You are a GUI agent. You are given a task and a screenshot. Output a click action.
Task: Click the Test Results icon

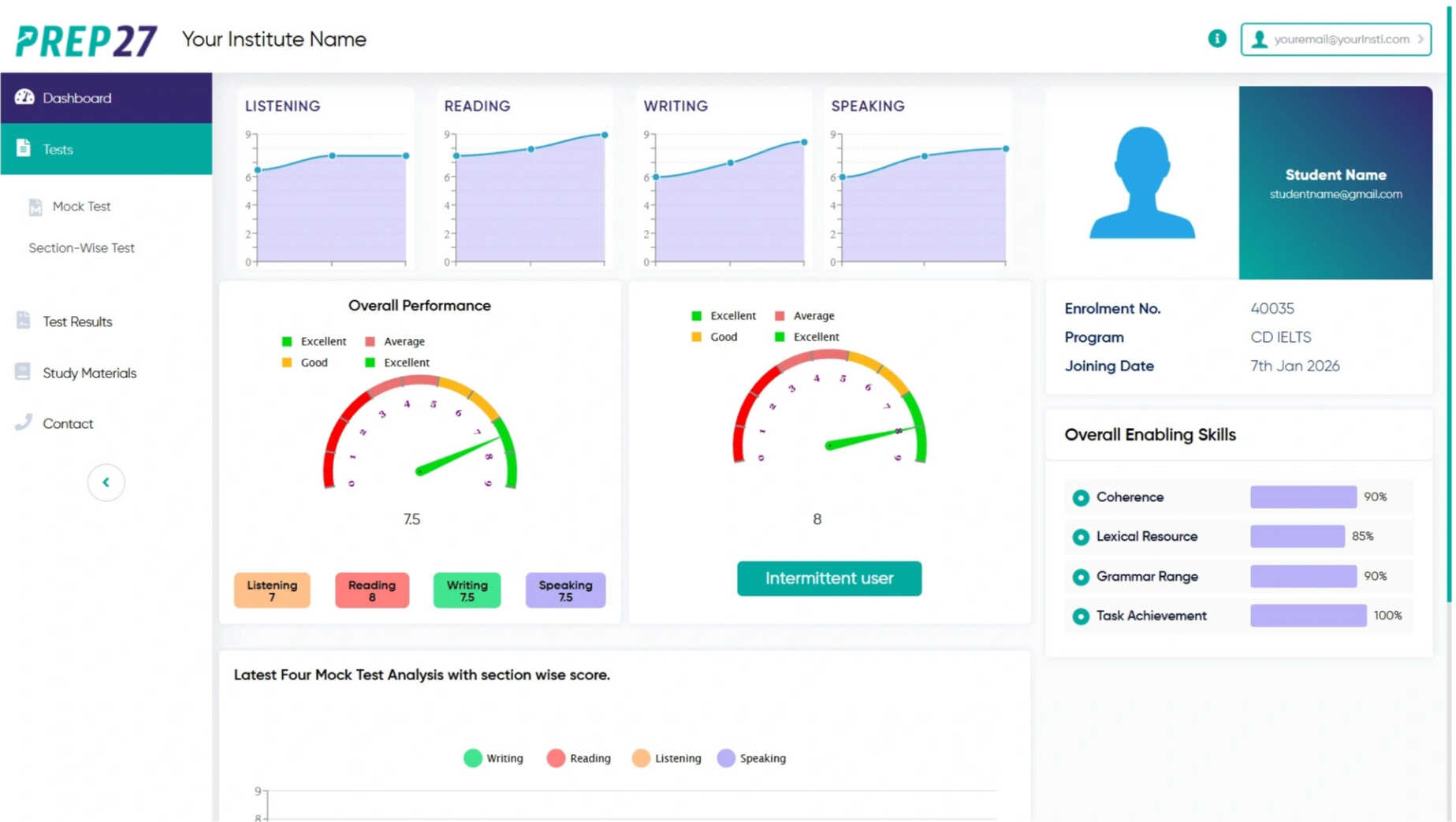pos(22,320)
